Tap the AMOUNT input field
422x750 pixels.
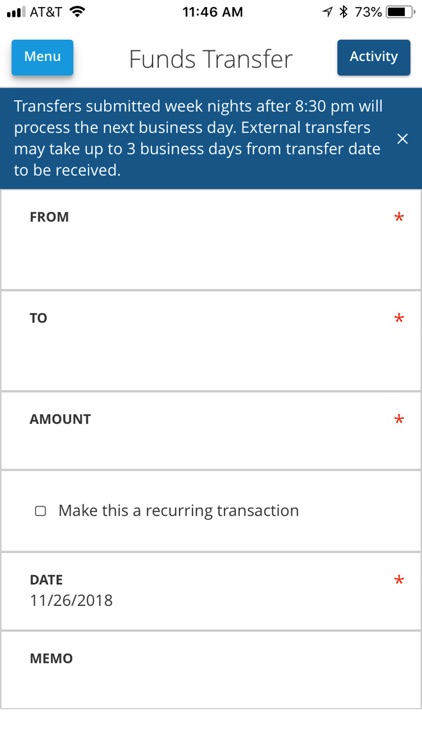click(x=211, y=430)
